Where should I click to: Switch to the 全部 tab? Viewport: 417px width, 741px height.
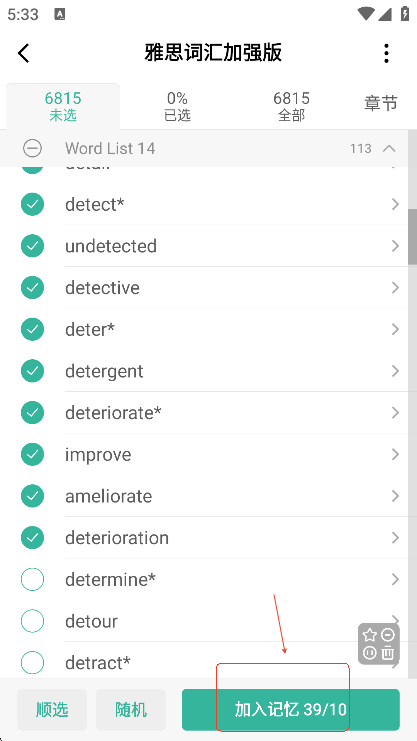291,106
